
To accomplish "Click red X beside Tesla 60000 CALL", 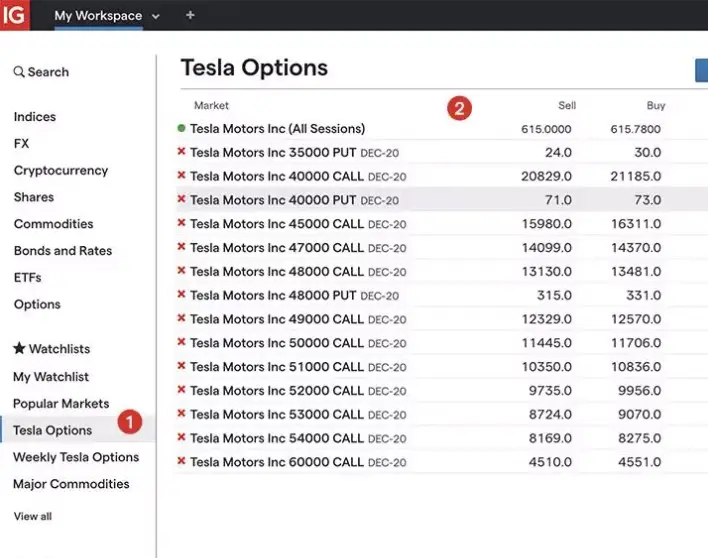I will pyautogui.click(x=181, y=462).
